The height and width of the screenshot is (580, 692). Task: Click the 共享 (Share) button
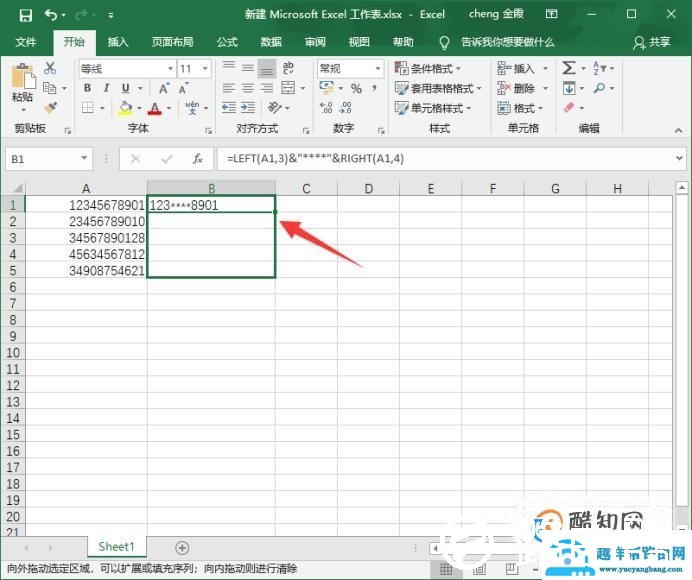click(x=652, y=42)
